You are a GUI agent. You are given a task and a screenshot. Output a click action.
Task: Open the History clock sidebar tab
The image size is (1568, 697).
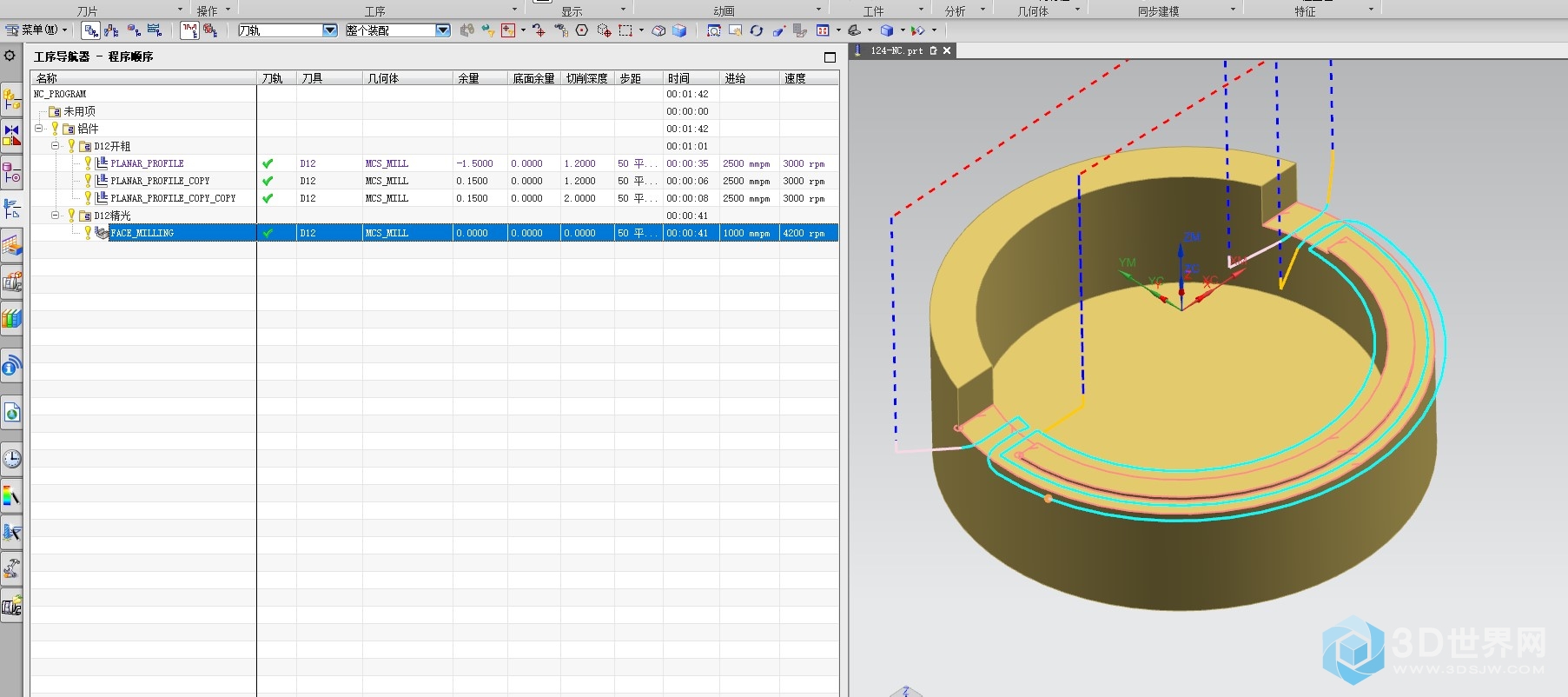(x=11, y=458)
